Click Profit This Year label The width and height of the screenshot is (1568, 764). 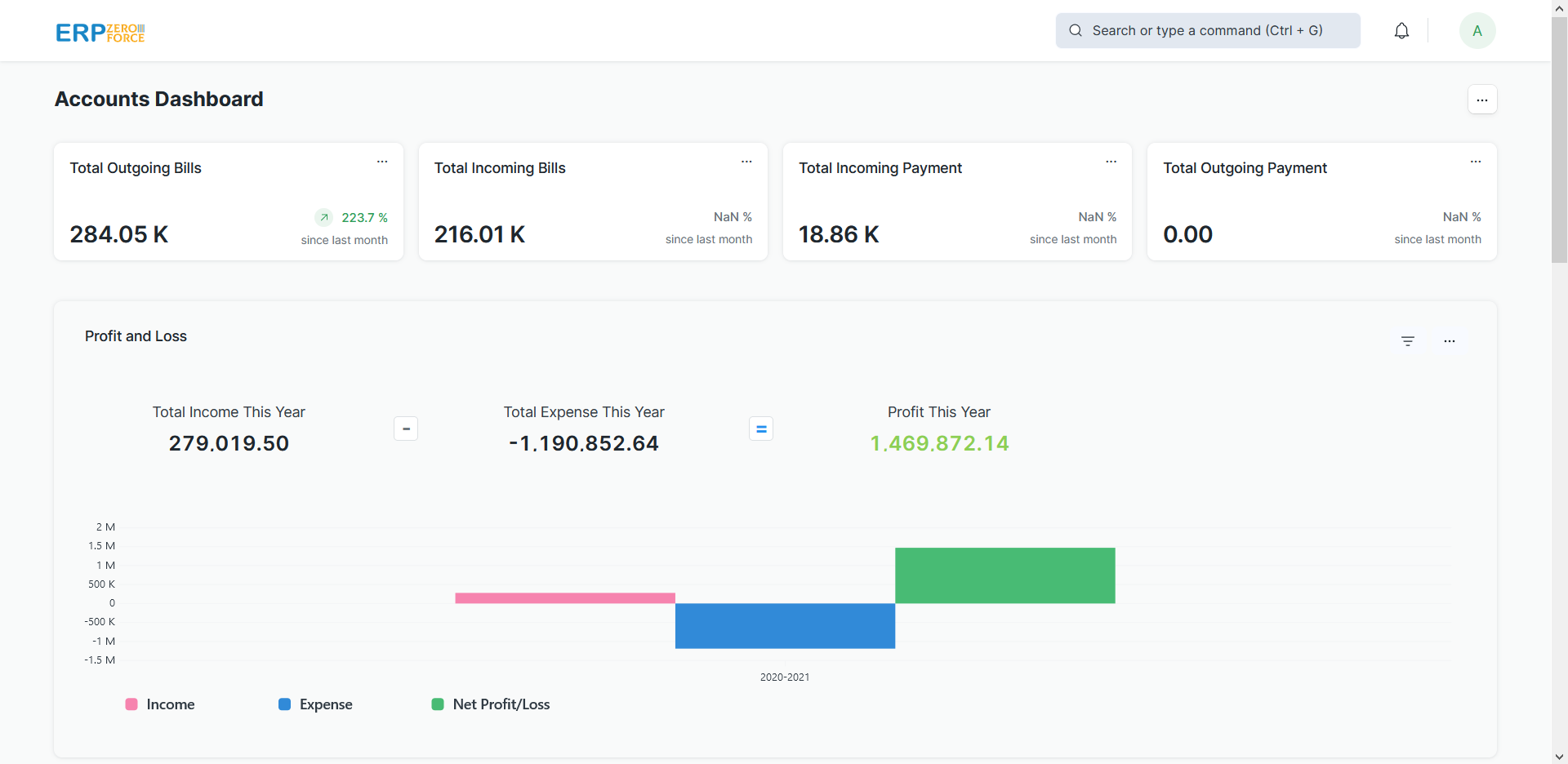pos(939,412)
